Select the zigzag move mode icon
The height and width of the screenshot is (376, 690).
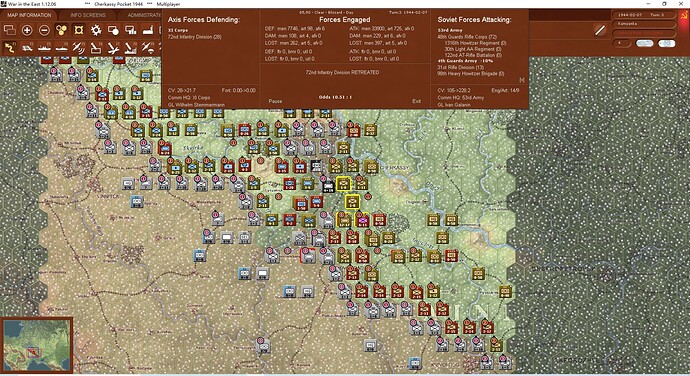tap(10, 48)
